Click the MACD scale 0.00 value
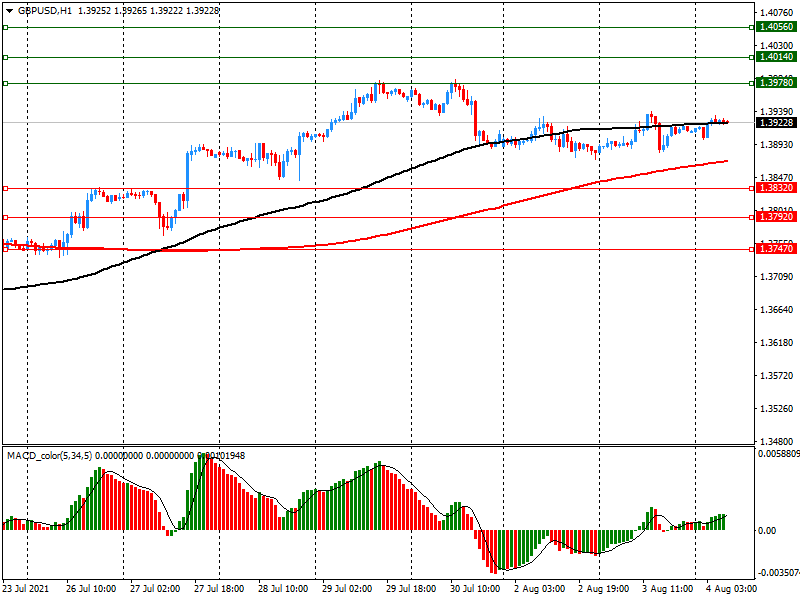This screenshot has height=600, width=800. coord(767,531)
